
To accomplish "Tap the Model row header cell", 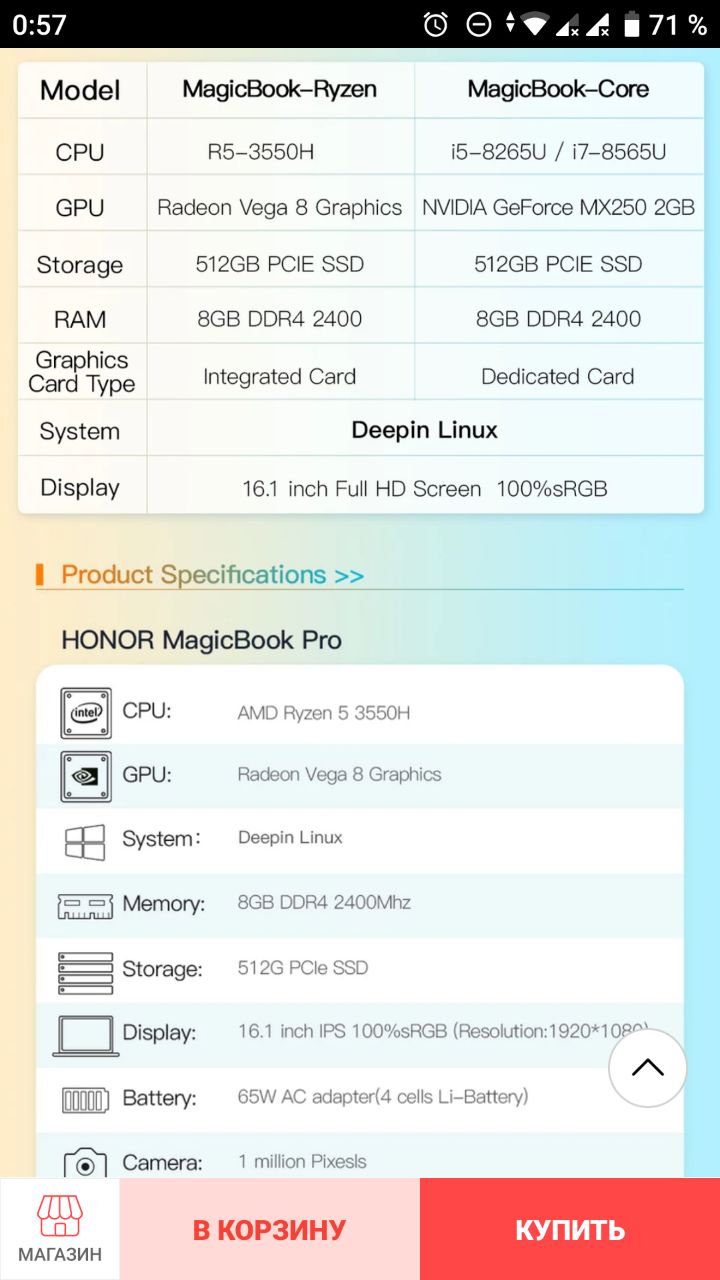I will 80,90.
